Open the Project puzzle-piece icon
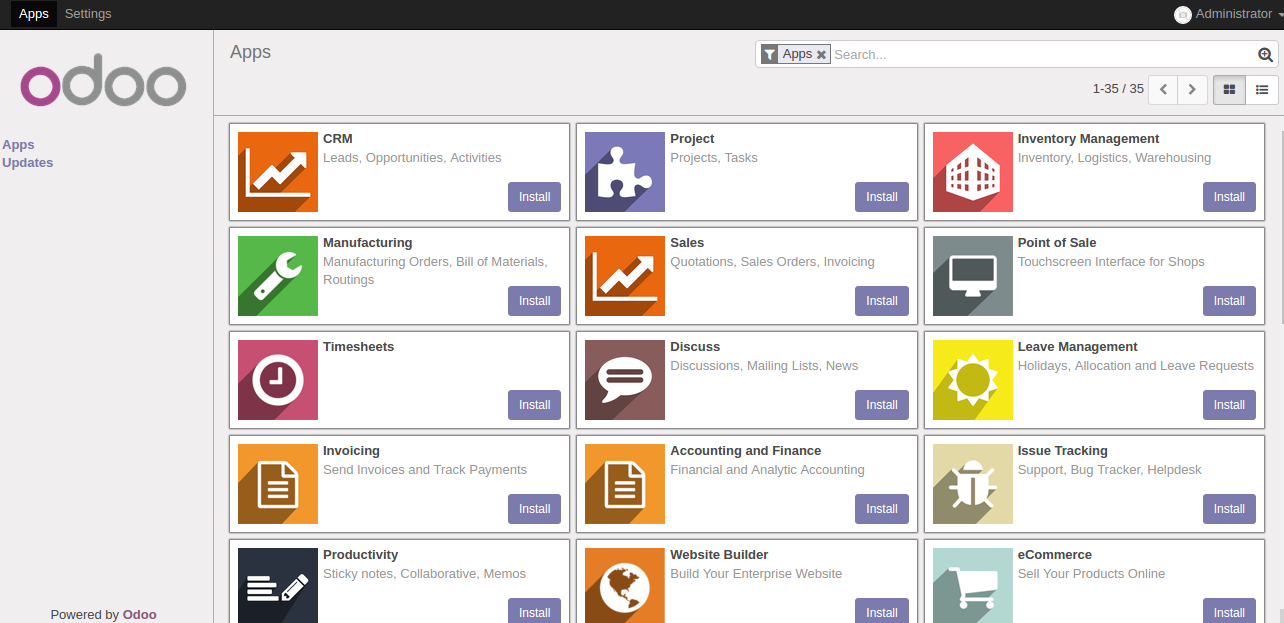This screenshot has width=1284, height=623. (625, 172)
